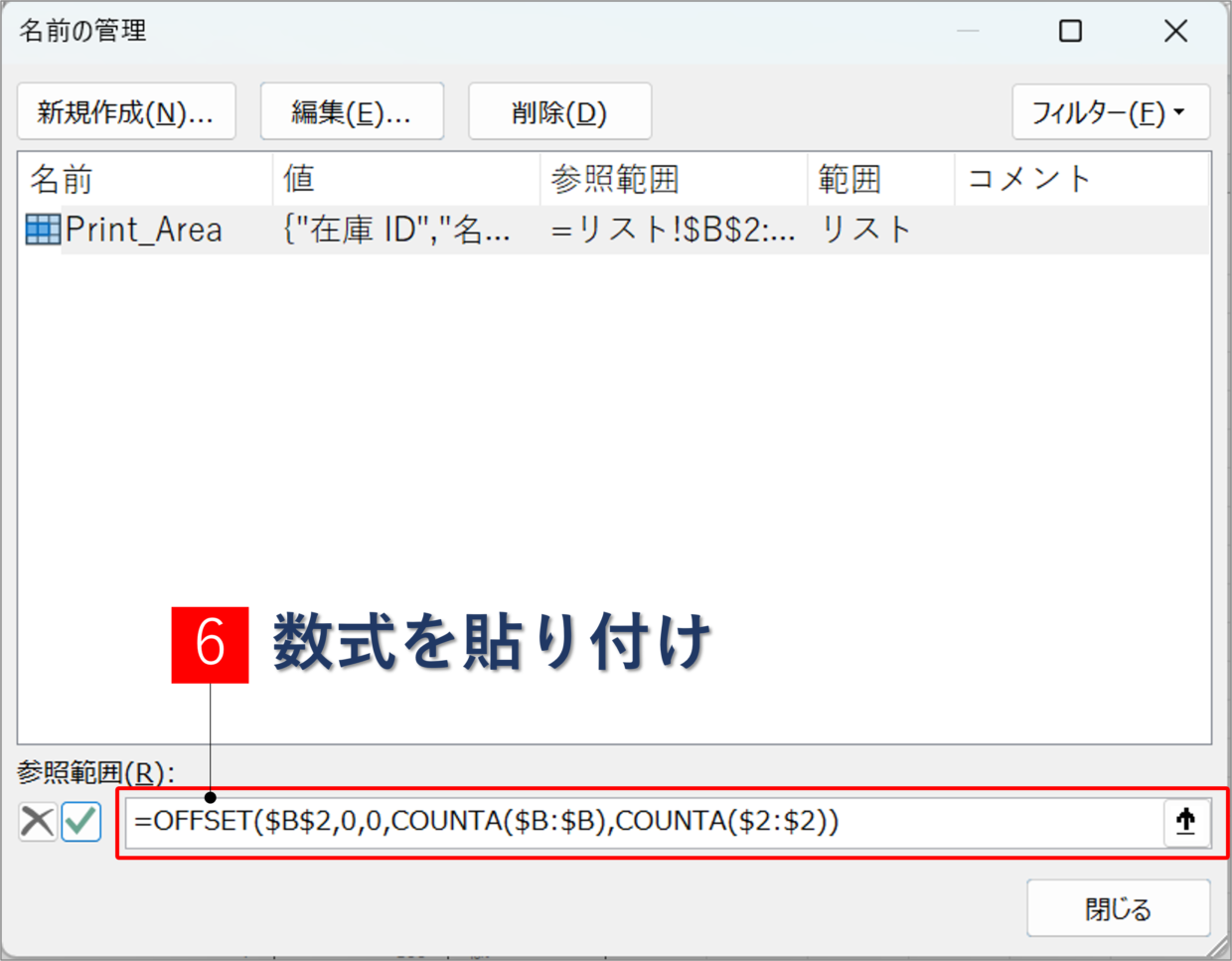Sort by the 値 column header
Viewport: 1232px width, 961px height.
point(406,179)
